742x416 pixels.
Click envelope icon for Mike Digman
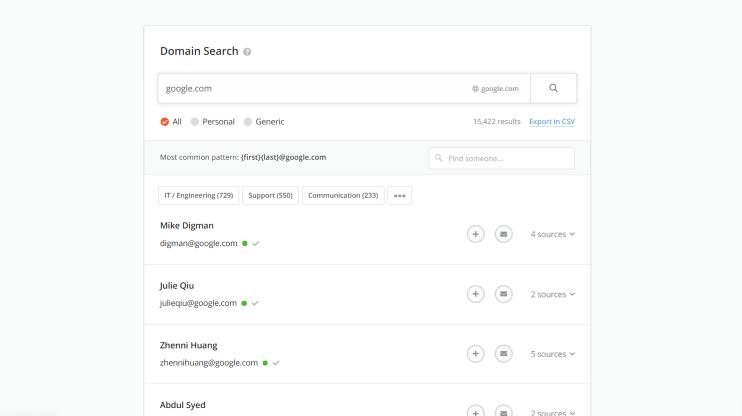(504, 234)
